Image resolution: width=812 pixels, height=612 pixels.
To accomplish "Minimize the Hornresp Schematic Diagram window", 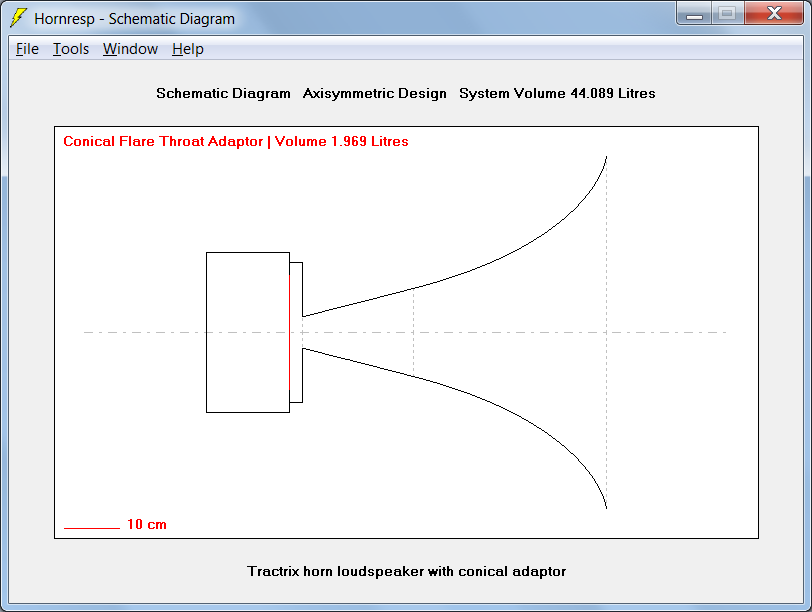I will pyautogui.click(x=694, y=13).
